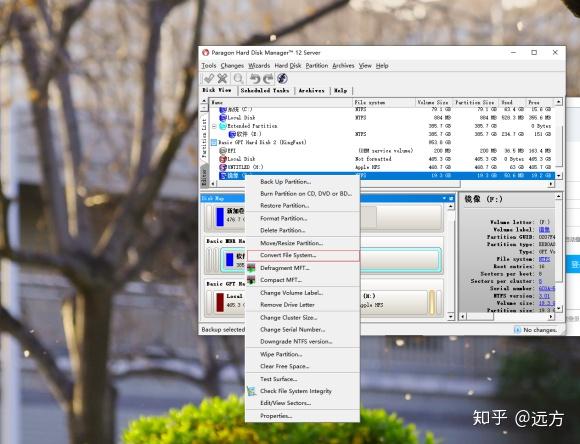Open Properties from the context menu

[x=302, y=416]
